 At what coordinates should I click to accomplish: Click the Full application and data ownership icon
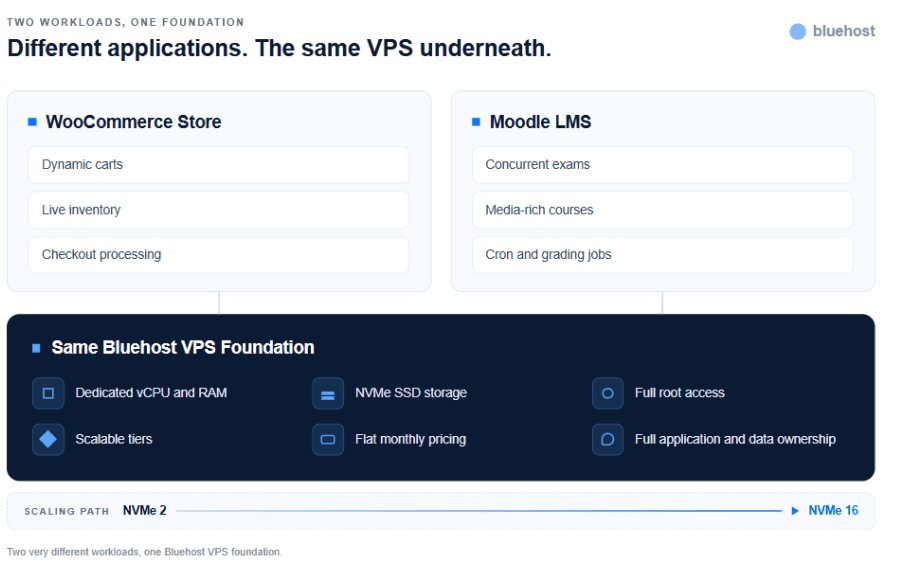608,439
